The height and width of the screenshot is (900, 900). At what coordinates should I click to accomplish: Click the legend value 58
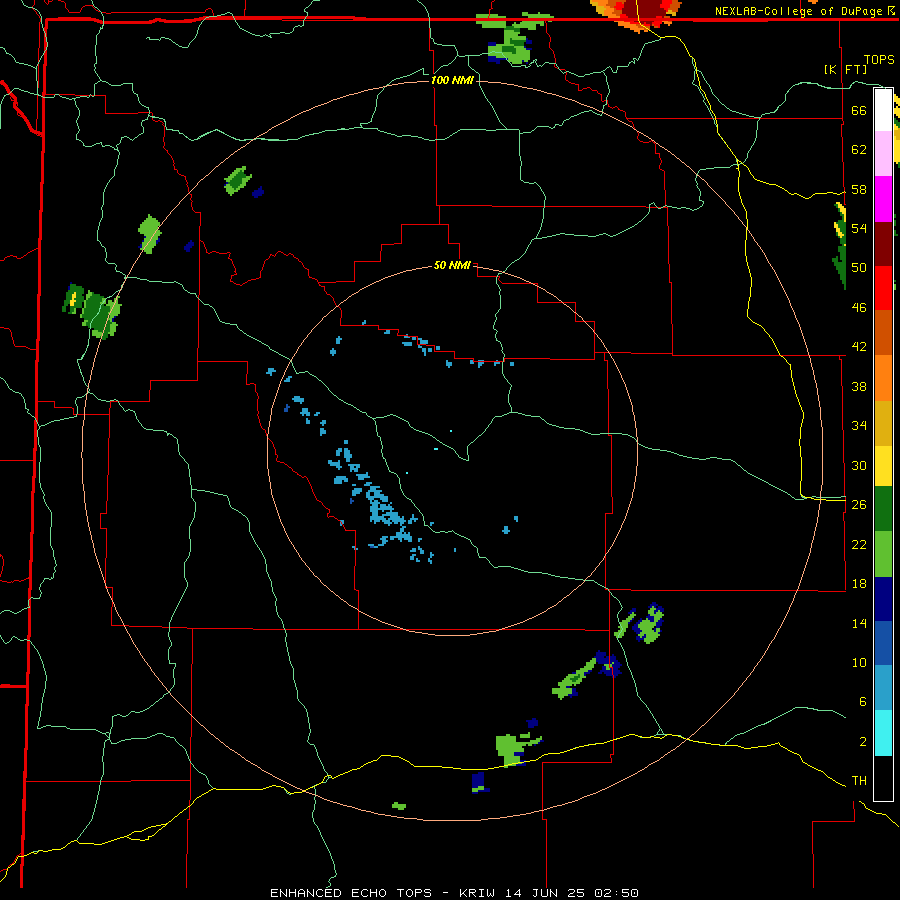(x=859, y=189)
